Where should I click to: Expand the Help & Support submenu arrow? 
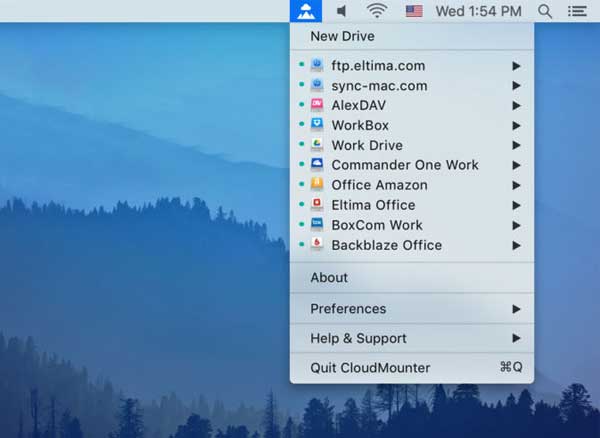(517, 338)
